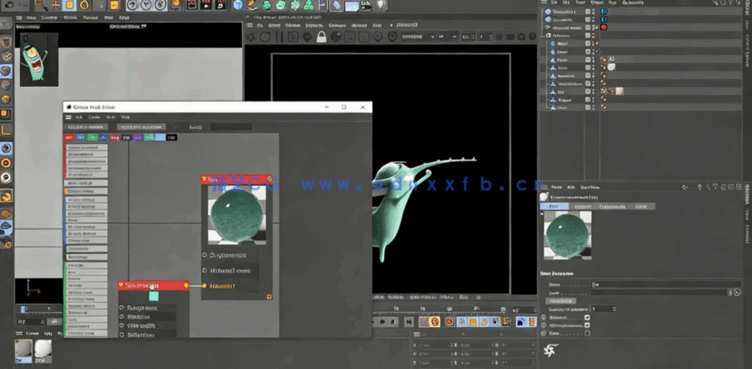Click the dark sphere icon beside the lock
This screenshot has width=752, height=369.
[336, 36]
